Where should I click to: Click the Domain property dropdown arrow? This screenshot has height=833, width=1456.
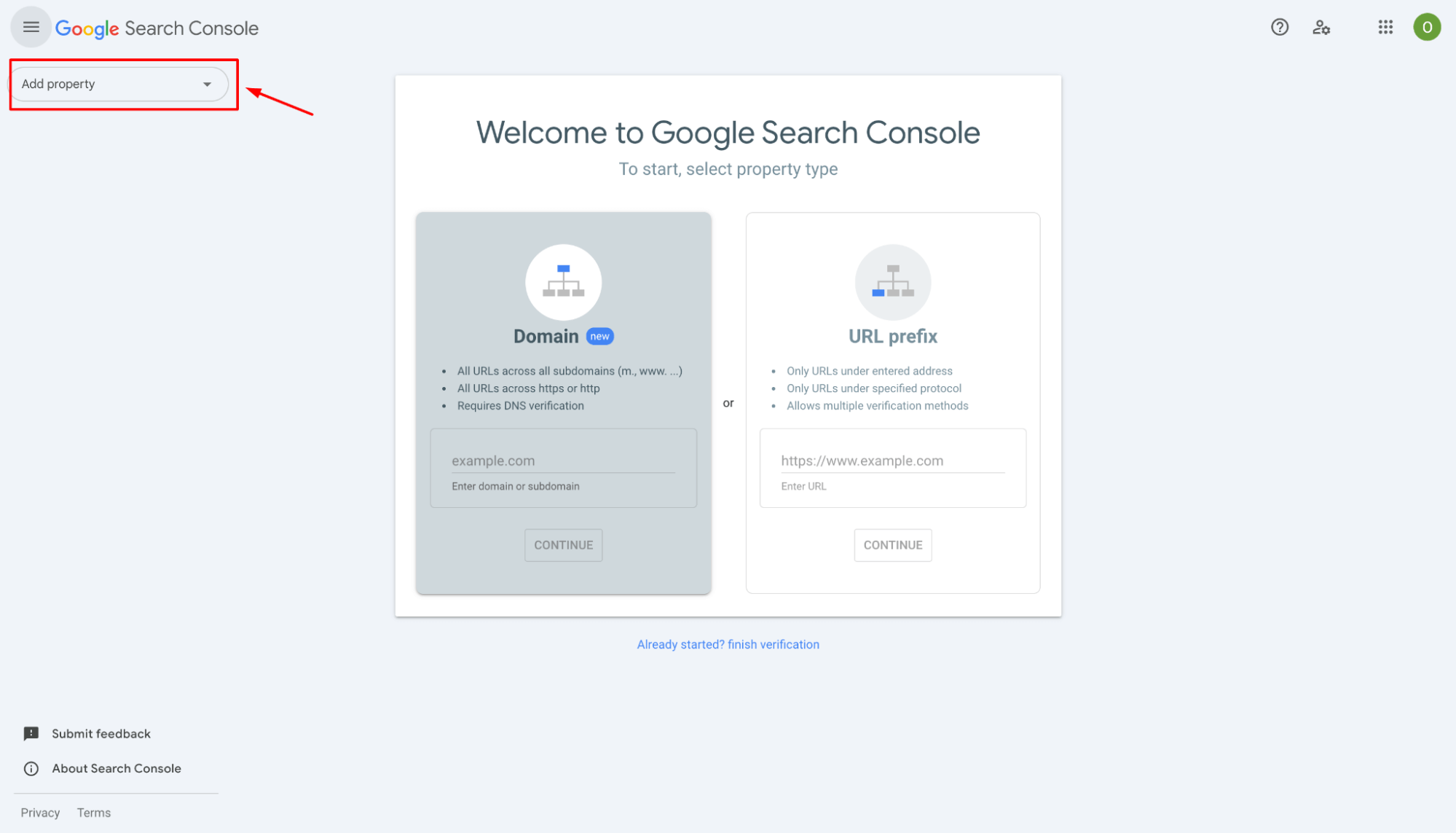[x=207, y=84]
